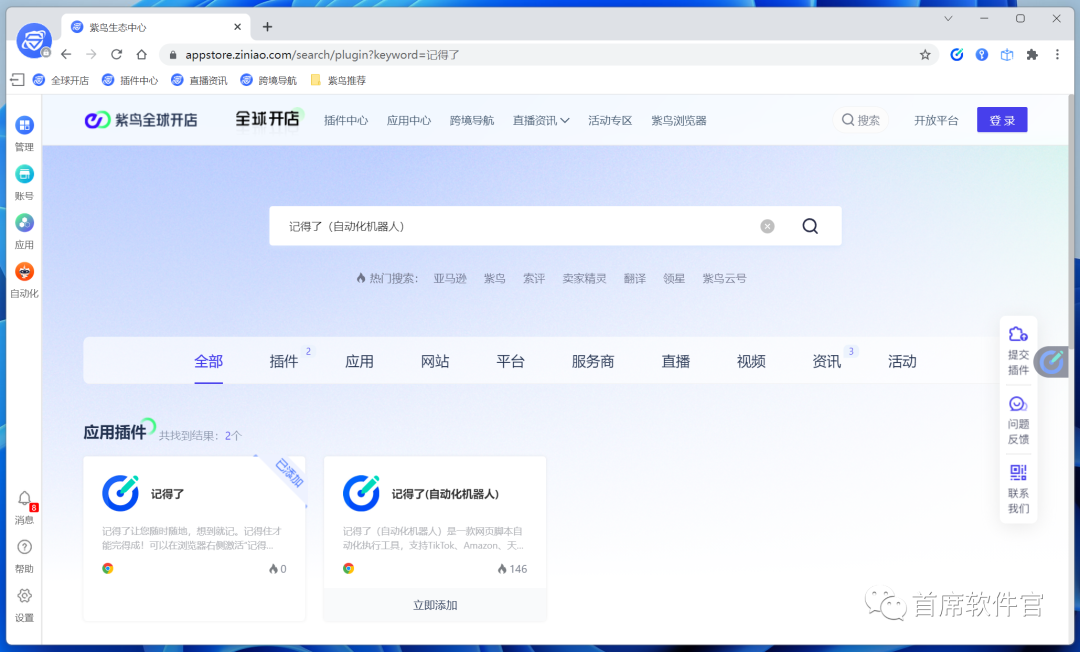The height and width of the screenshot is (652, 1080).
Task: Switch to the 插件 results tab
Action: [x=283, y=361]
